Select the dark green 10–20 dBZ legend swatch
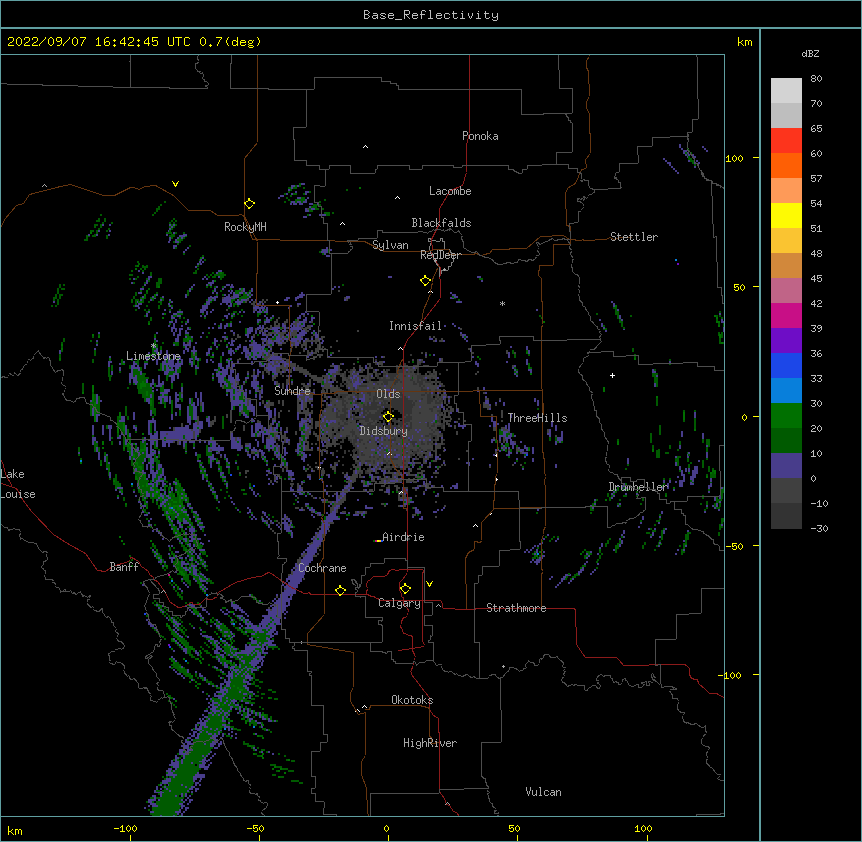 786,441
